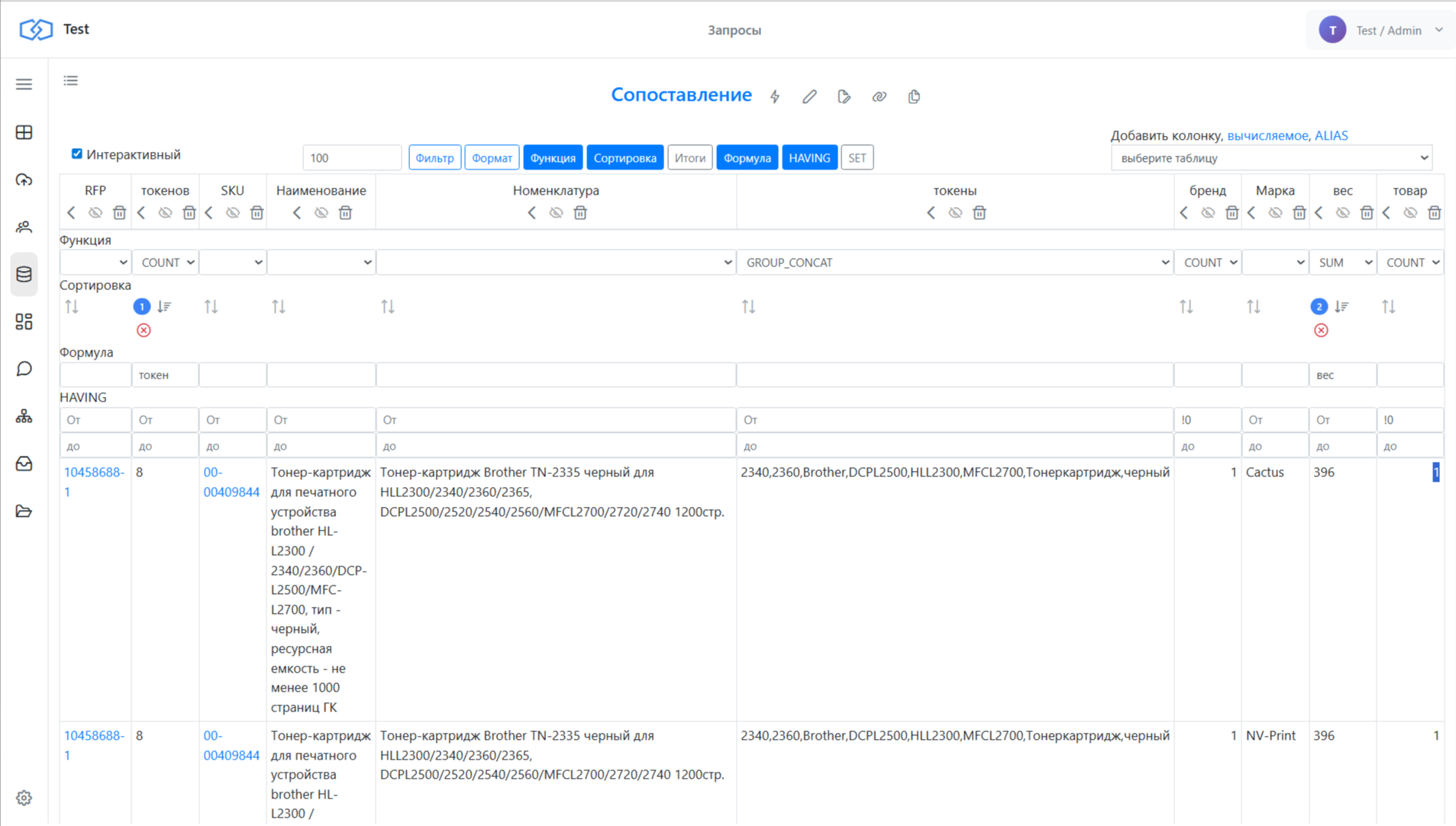Toggle sort order for токены column
Screen dimensions: 1456x826
click(x=748, y=307)
